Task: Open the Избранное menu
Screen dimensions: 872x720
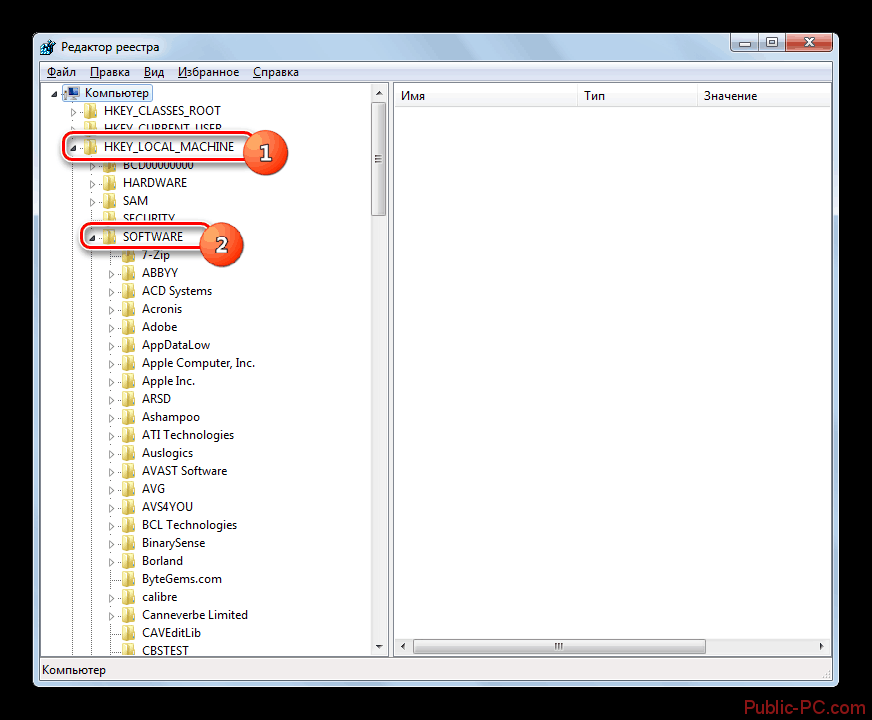Action: [208, 72]
